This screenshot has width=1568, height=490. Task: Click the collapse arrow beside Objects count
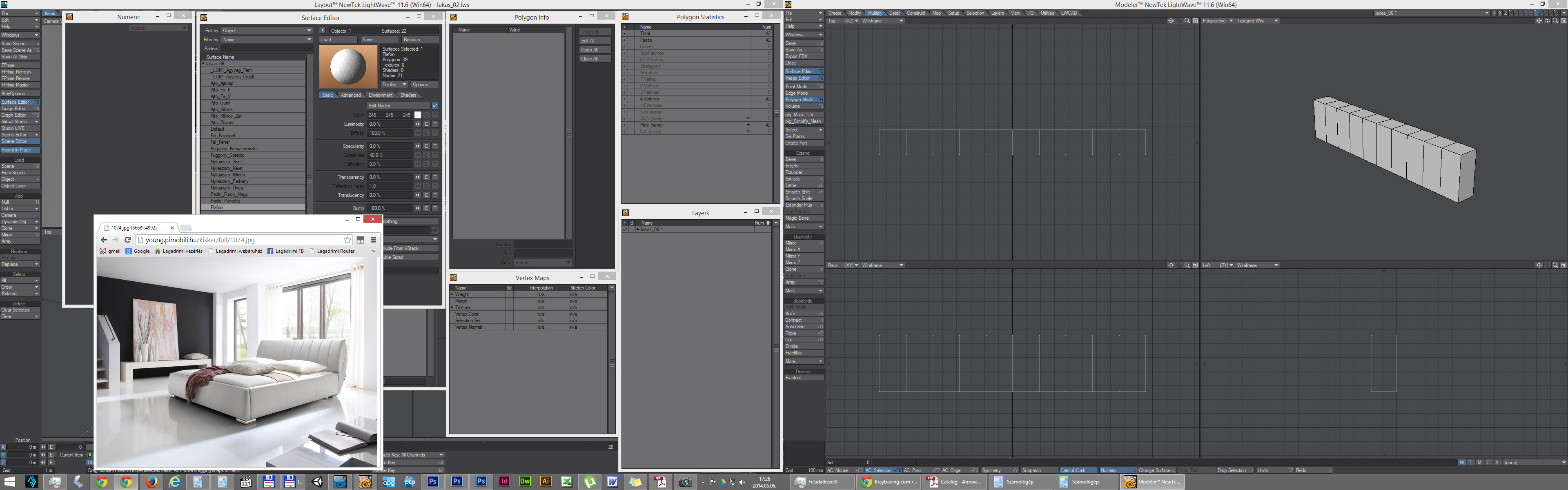coord(323,31)
